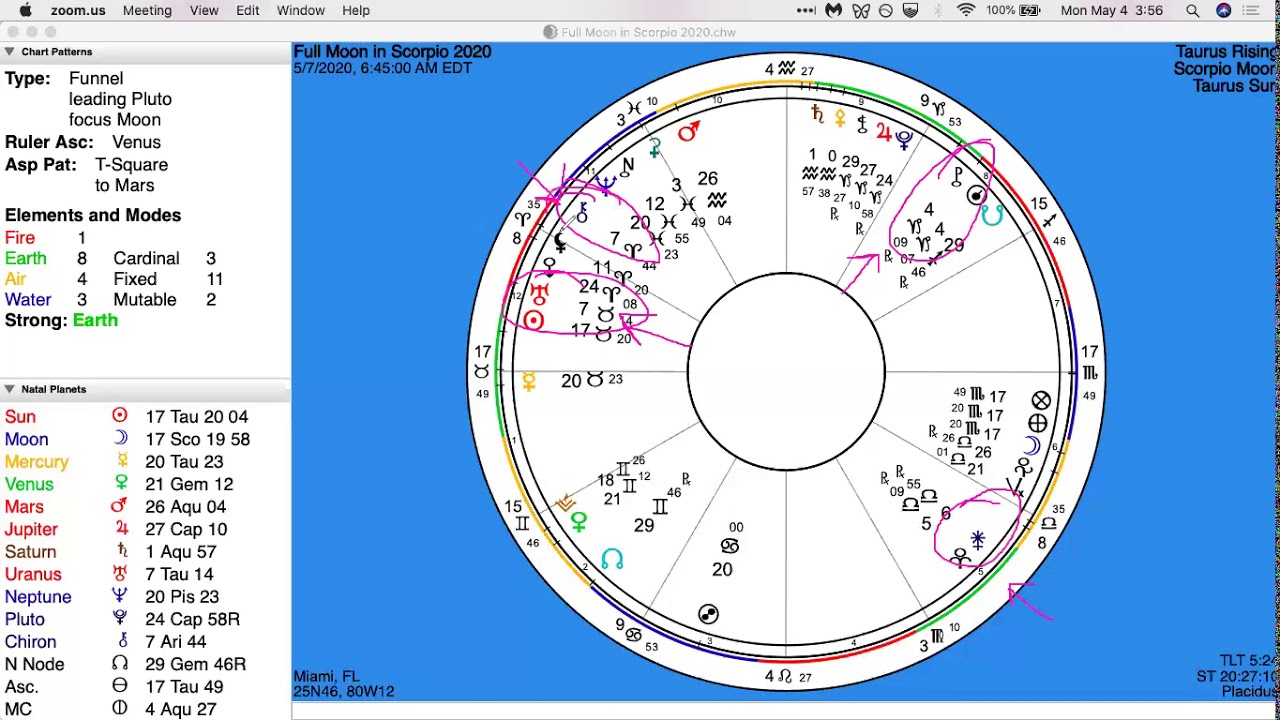Screen dimensions: 1280x720
Task: Click the Jupiter symbol in the Natal Planets list
Action: pyautogui.click(x=121, y=529)
